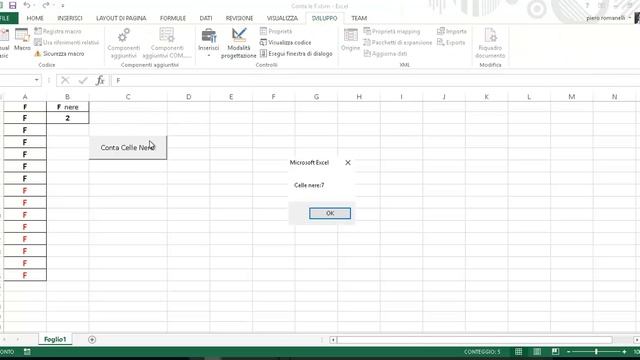The width and height of the screenshot is (640, 360).
Task: Click OK in the message box
Action: [x=330, y=213]
